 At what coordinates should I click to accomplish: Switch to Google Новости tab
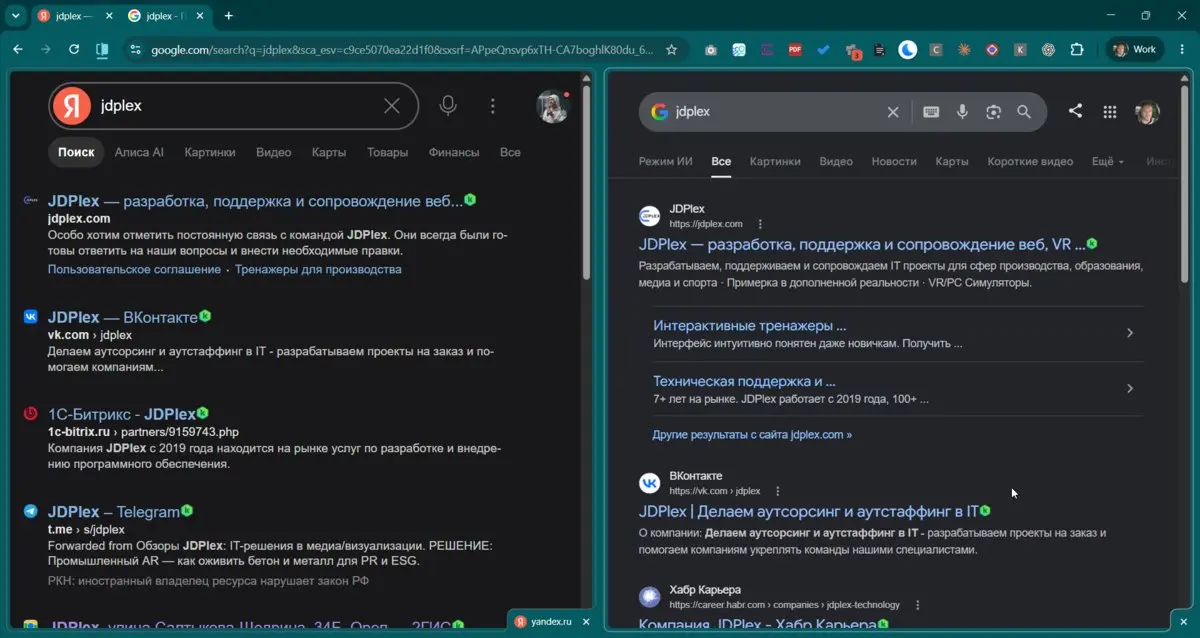[x=894, y=161]
